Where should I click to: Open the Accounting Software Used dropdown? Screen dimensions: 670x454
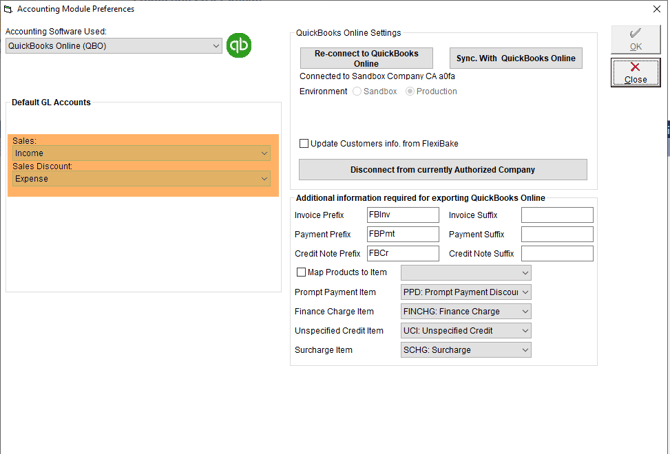(x=114, y=46)
